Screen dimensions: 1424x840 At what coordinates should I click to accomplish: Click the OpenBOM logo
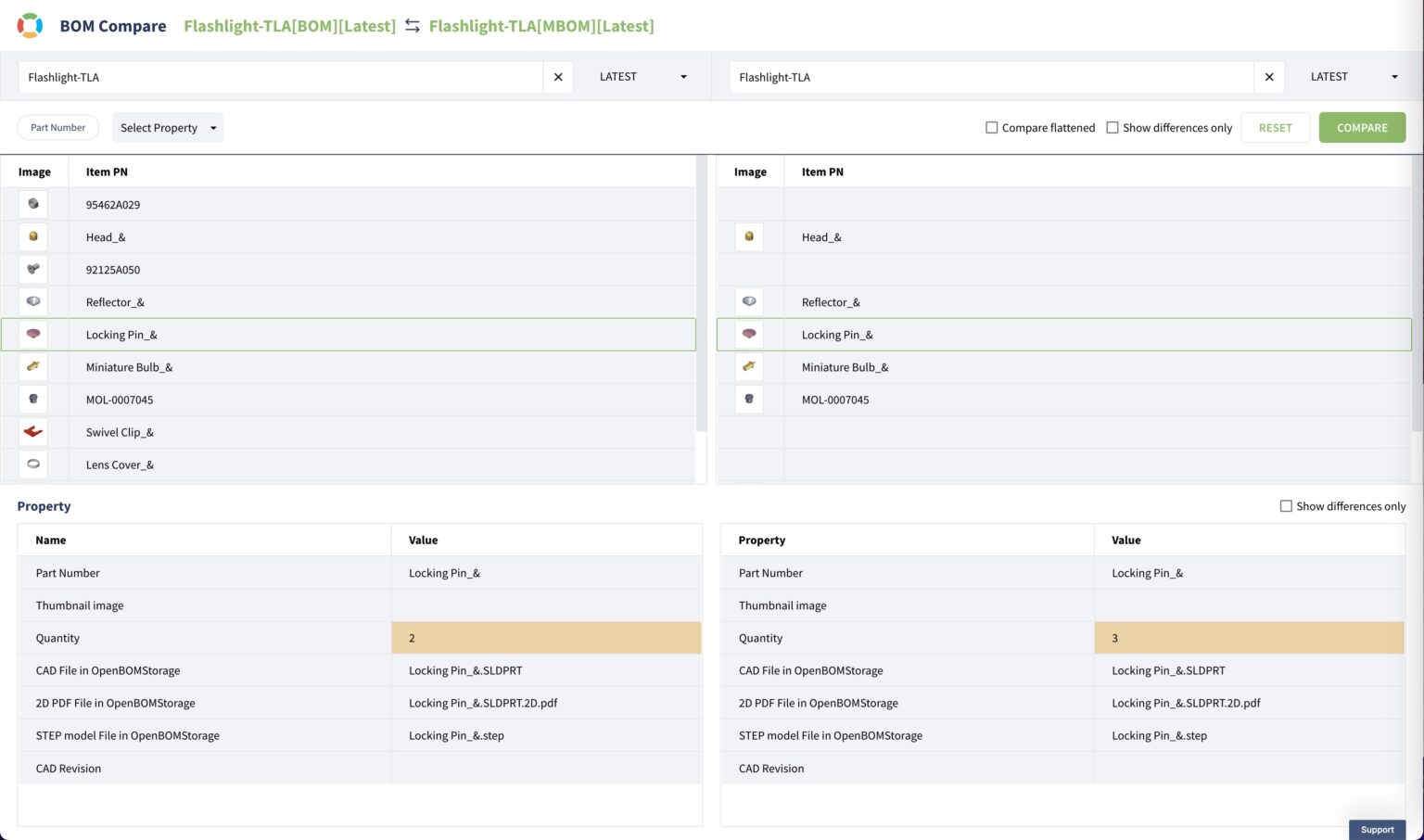[30, 25]
